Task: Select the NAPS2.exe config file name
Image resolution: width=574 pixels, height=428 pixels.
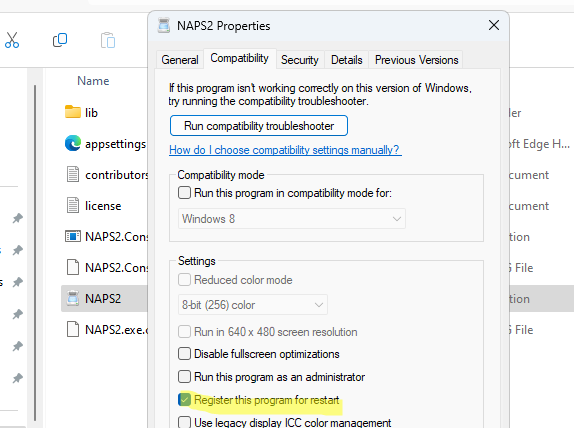Action: [116, 330]
